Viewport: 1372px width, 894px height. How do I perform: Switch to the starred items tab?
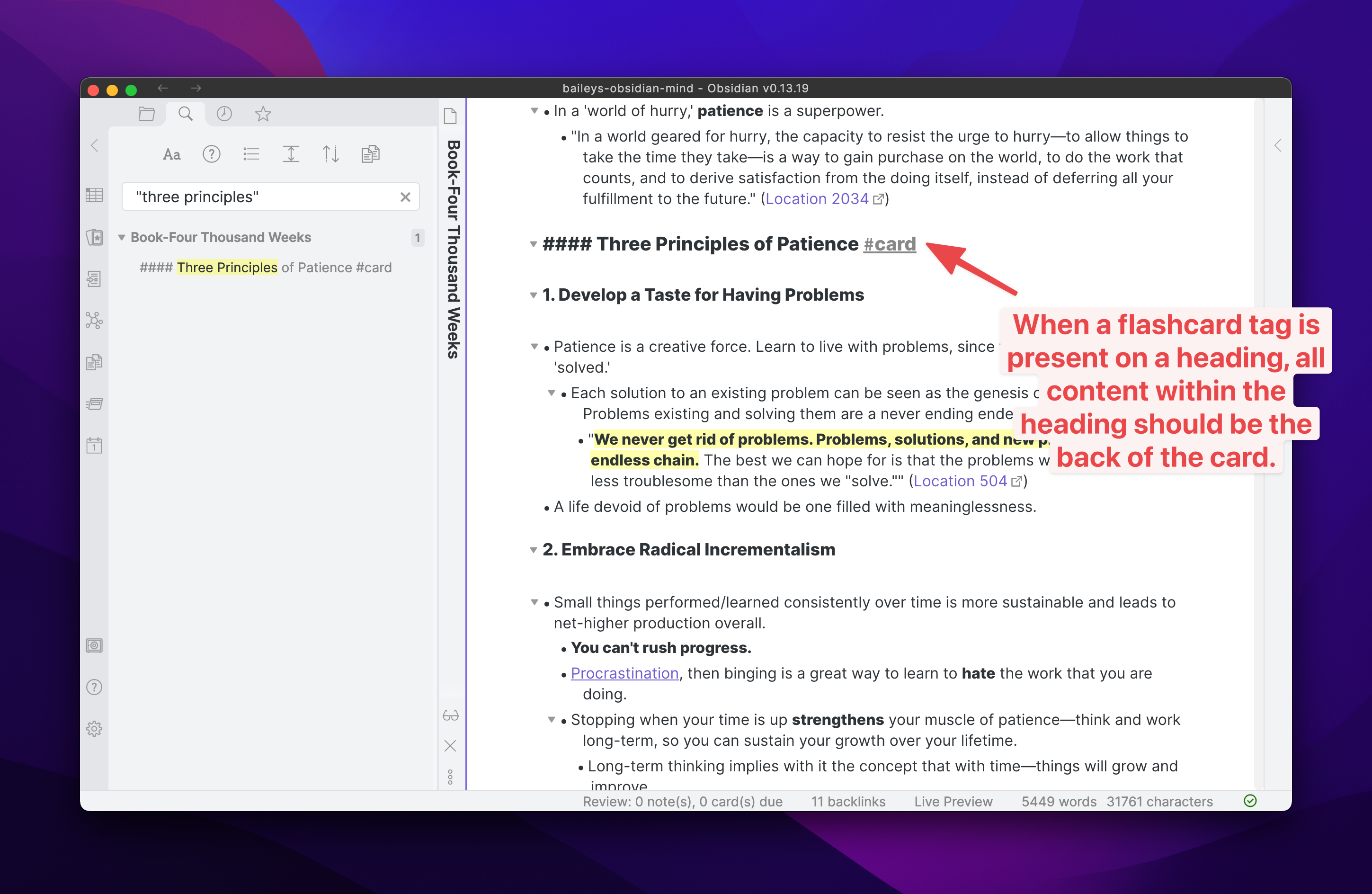[x=263, y=114]
